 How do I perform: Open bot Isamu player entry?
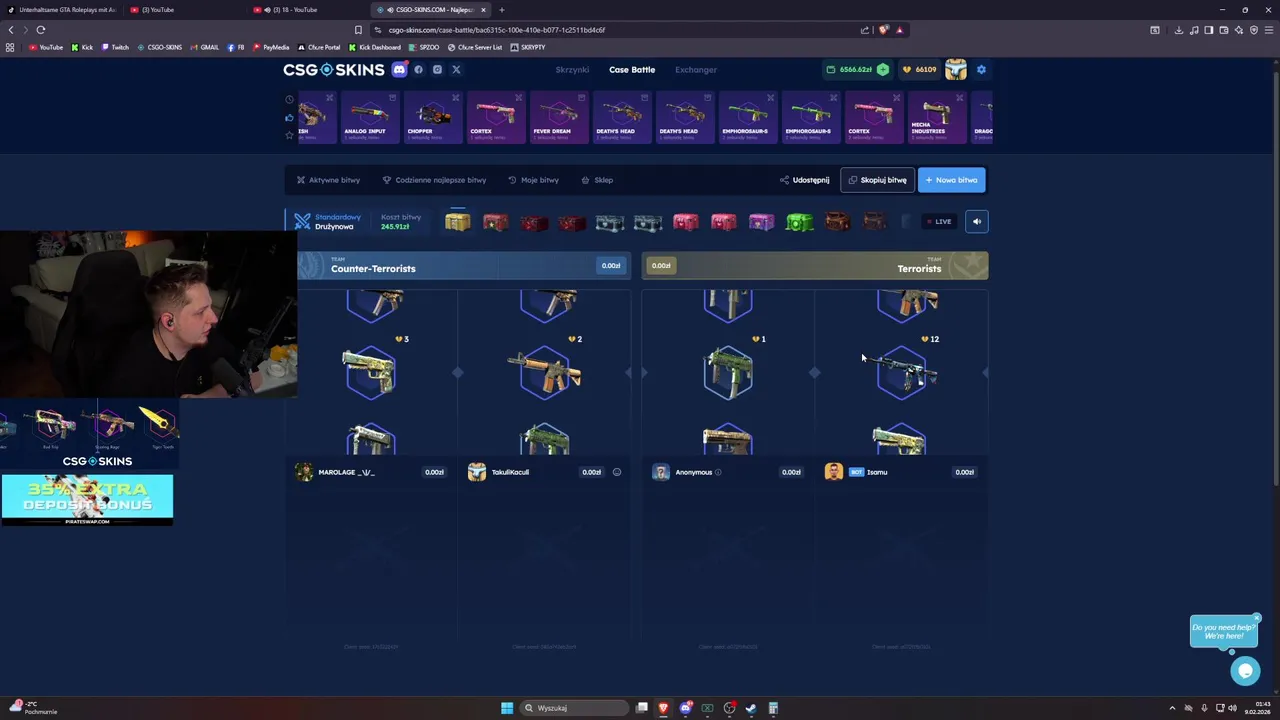(876, 472)
